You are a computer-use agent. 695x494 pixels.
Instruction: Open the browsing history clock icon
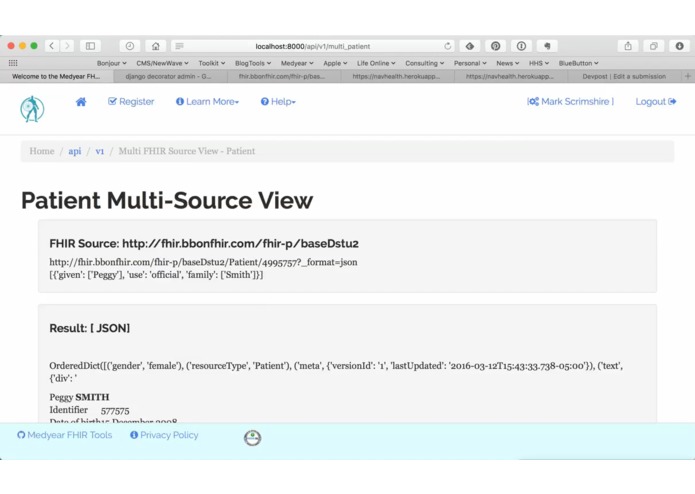pos(129,46)
